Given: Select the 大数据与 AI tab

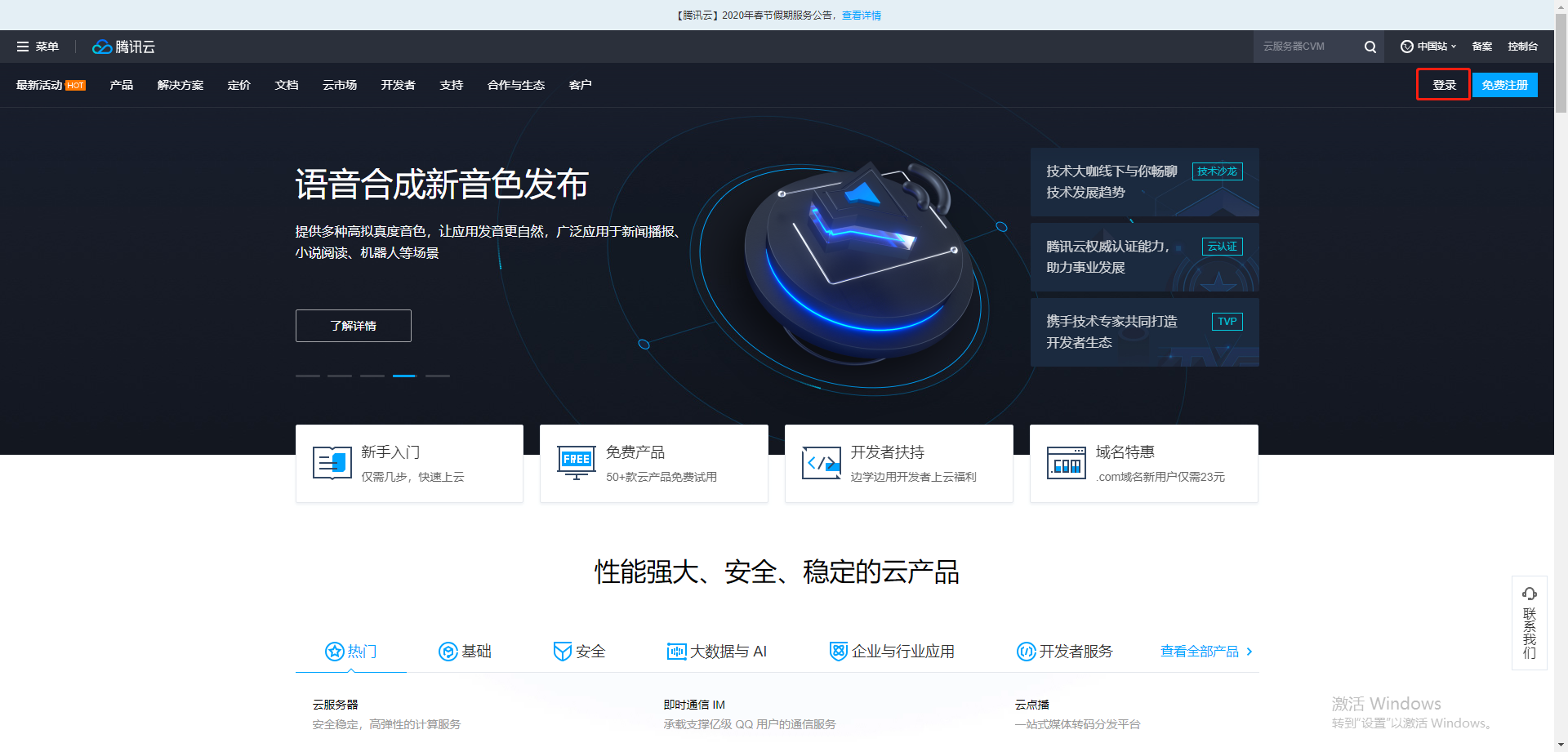Looking at the screenshot, I should point(717,651).
